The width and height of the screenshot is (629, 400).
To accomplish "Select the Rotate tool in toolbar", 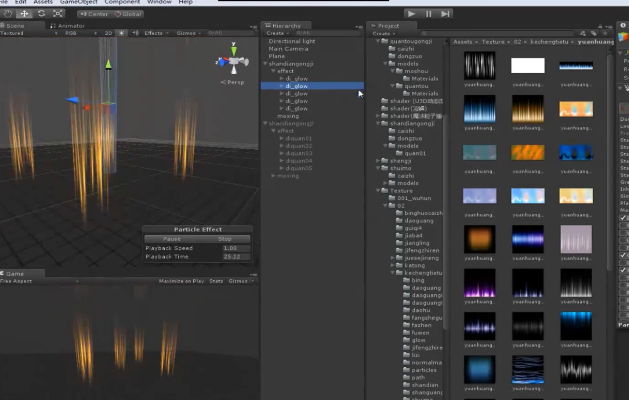I will [42, 14].
